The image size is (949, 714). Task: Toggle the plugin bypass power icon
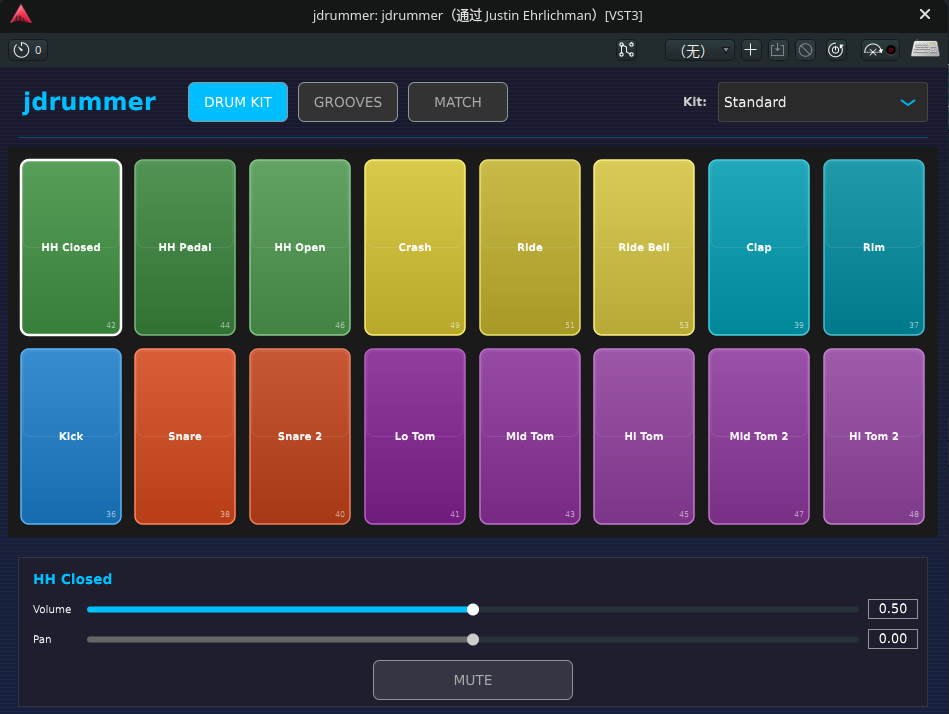836,50
